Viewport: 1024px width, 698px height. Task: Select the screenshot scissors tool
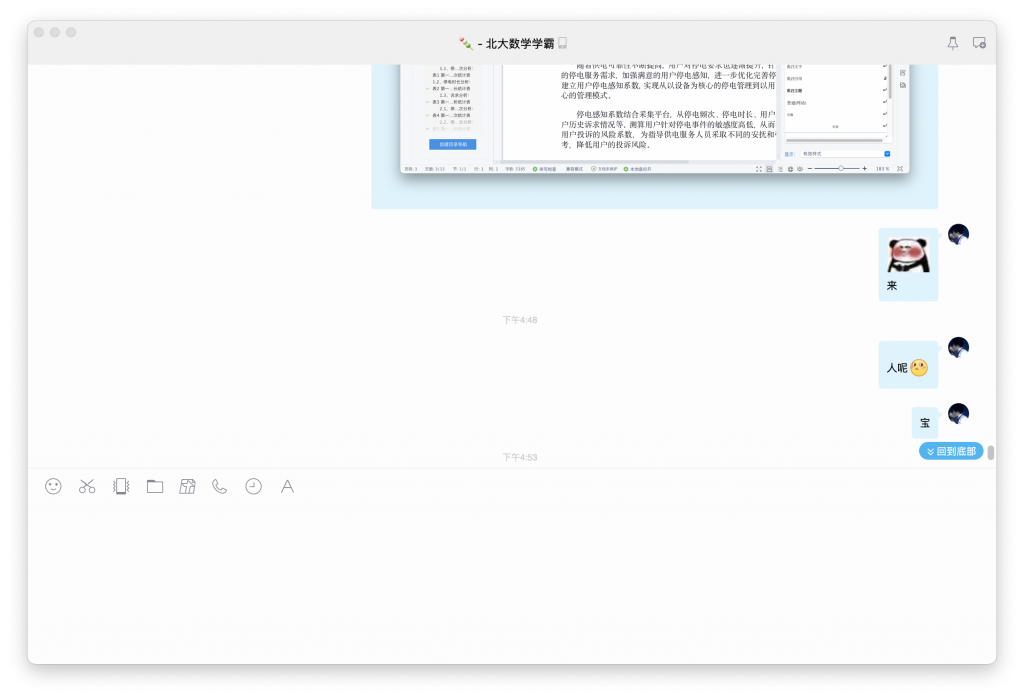(x=87, y=486)
